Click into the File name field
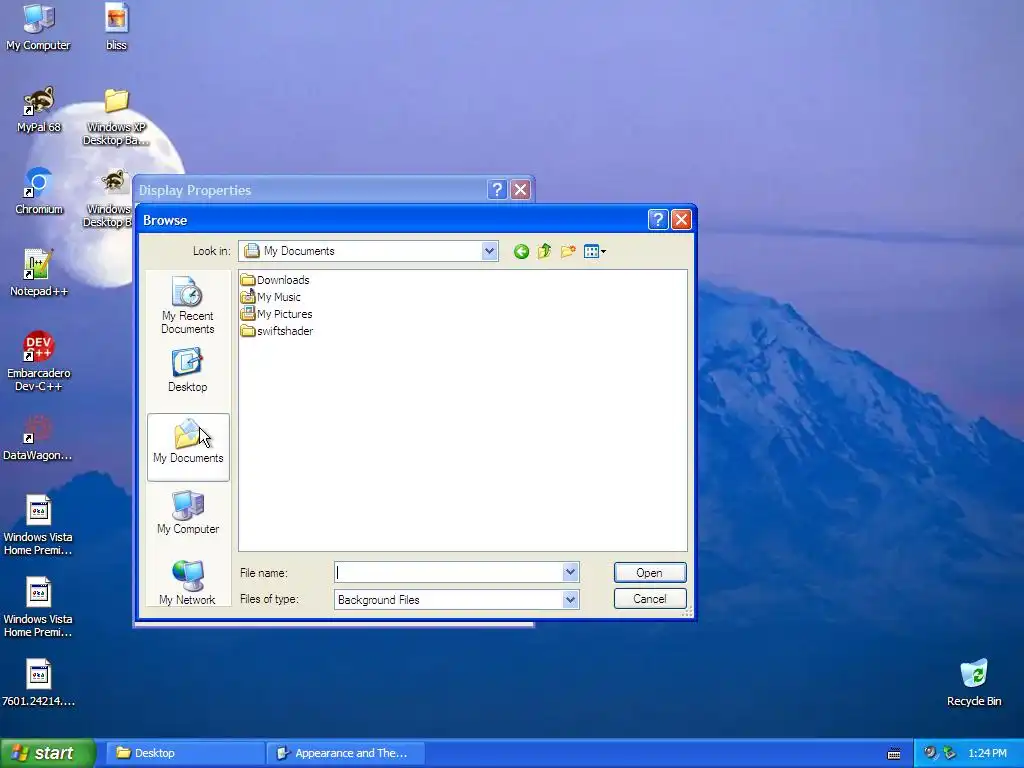Image resolution: width=1024 pixels, height=768 pixels. coord(449,573)
